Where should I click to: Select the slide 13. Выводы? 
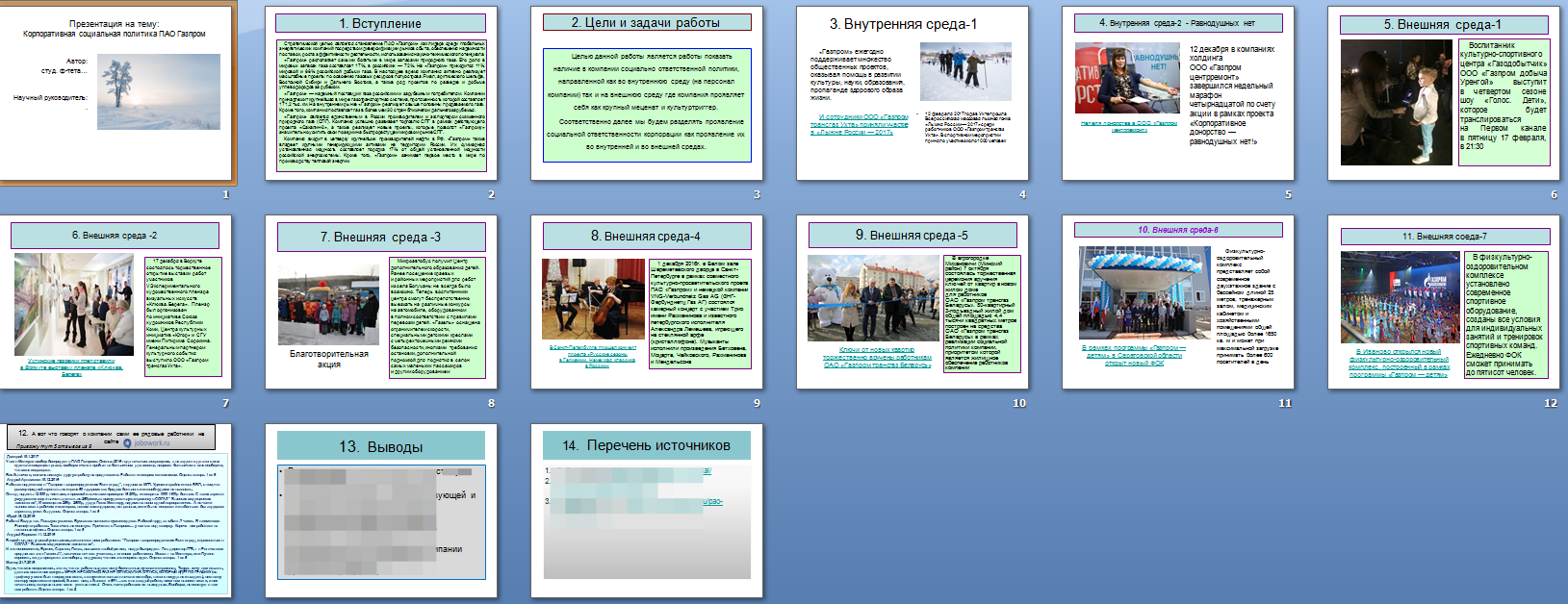click(x=381, y=511)
